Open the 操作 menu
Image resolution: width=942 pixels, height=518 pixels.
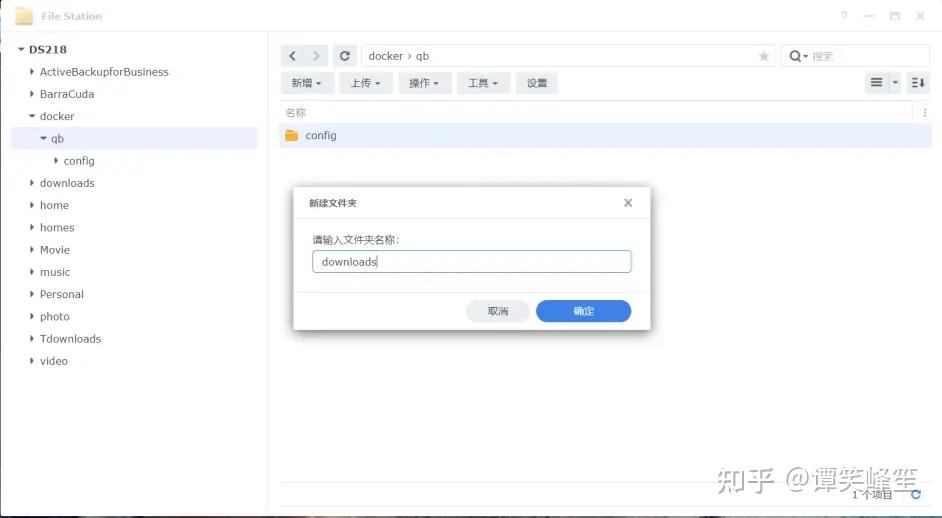424,83
